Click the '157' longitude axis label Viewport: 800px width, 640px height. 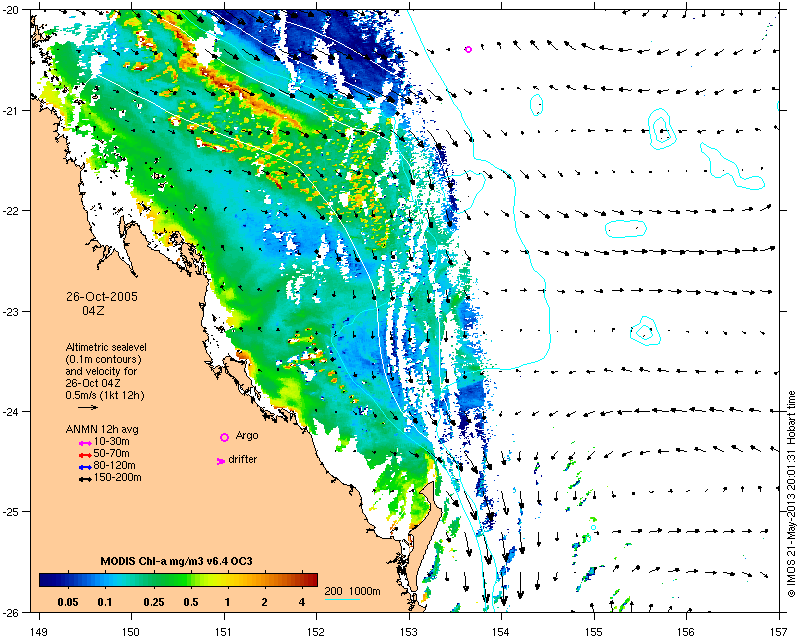(779, 632)
